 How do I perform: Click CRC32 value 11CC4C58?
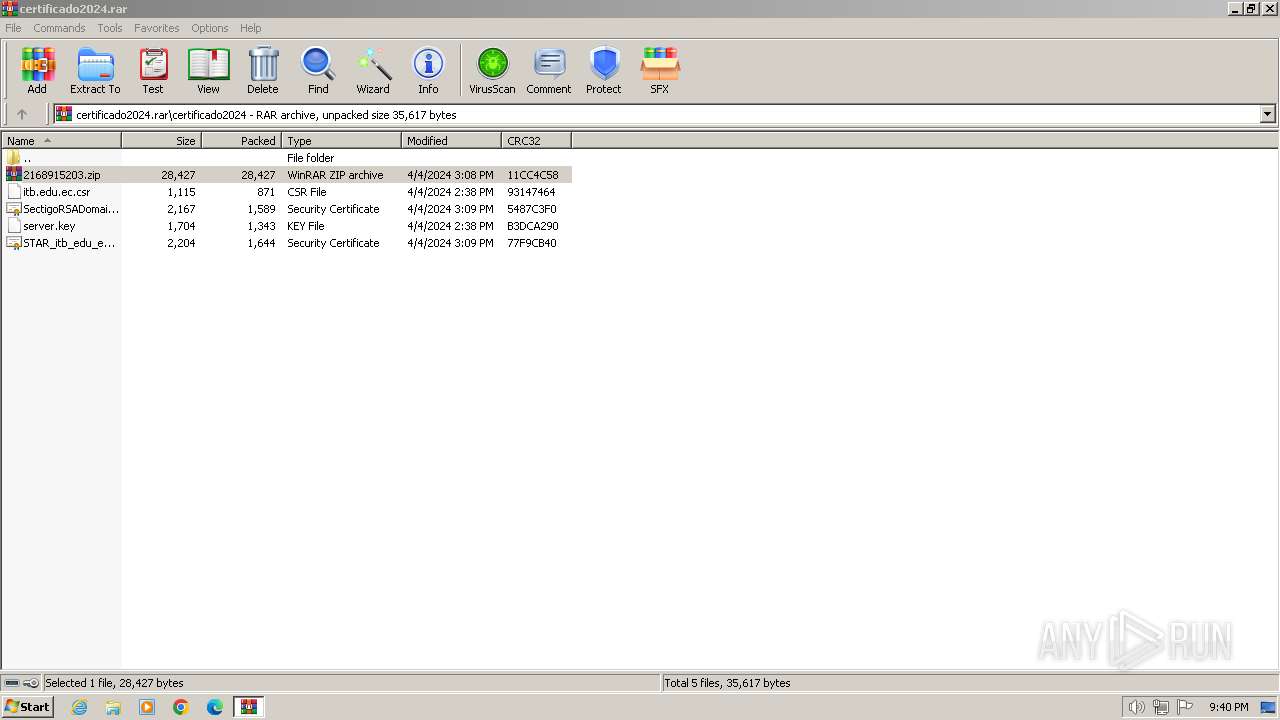pos(533,175)
